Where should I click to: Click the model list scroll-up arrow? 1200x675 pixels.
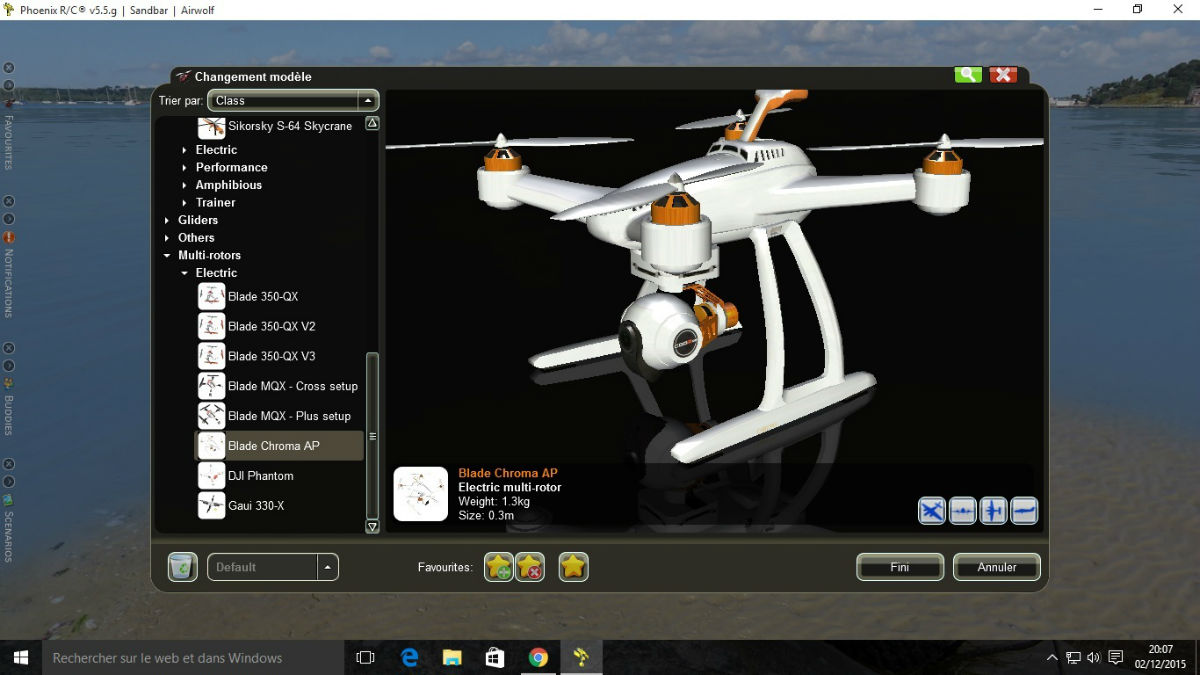[x=372, y=124]
